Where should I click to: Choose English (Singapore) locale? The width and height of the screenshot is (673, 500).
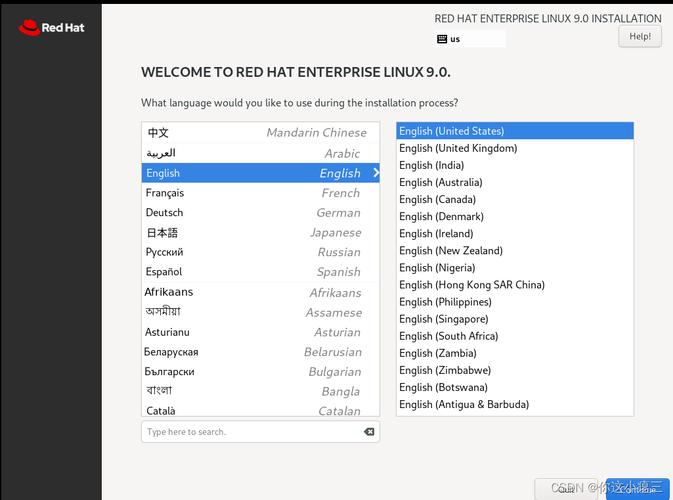point(515,319)
